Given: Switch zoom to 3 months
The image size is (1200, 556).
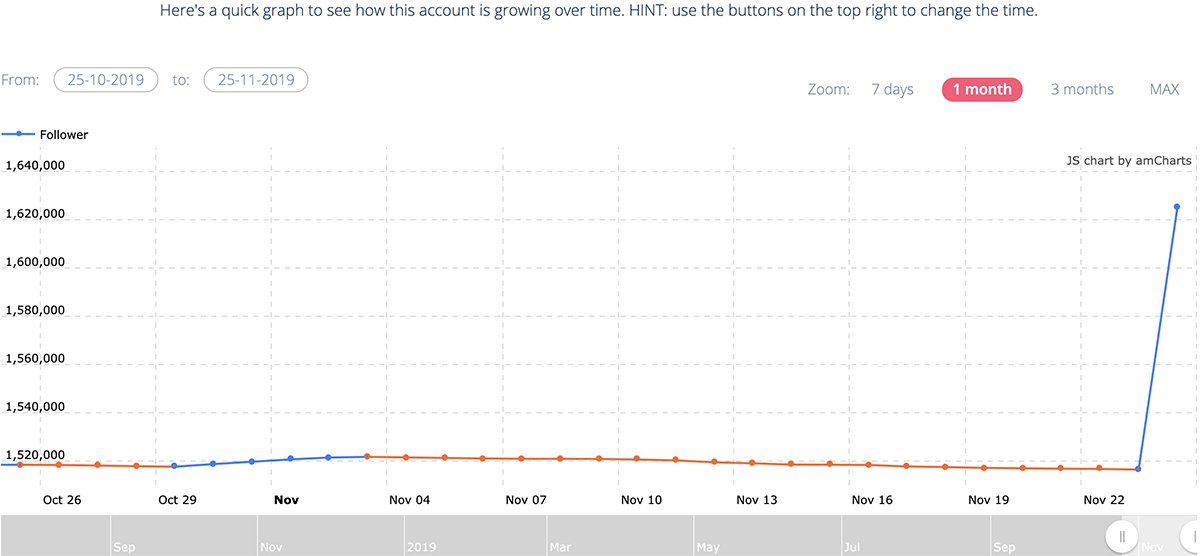Looking at the screenshot, I should click(x=1082, y=89).
